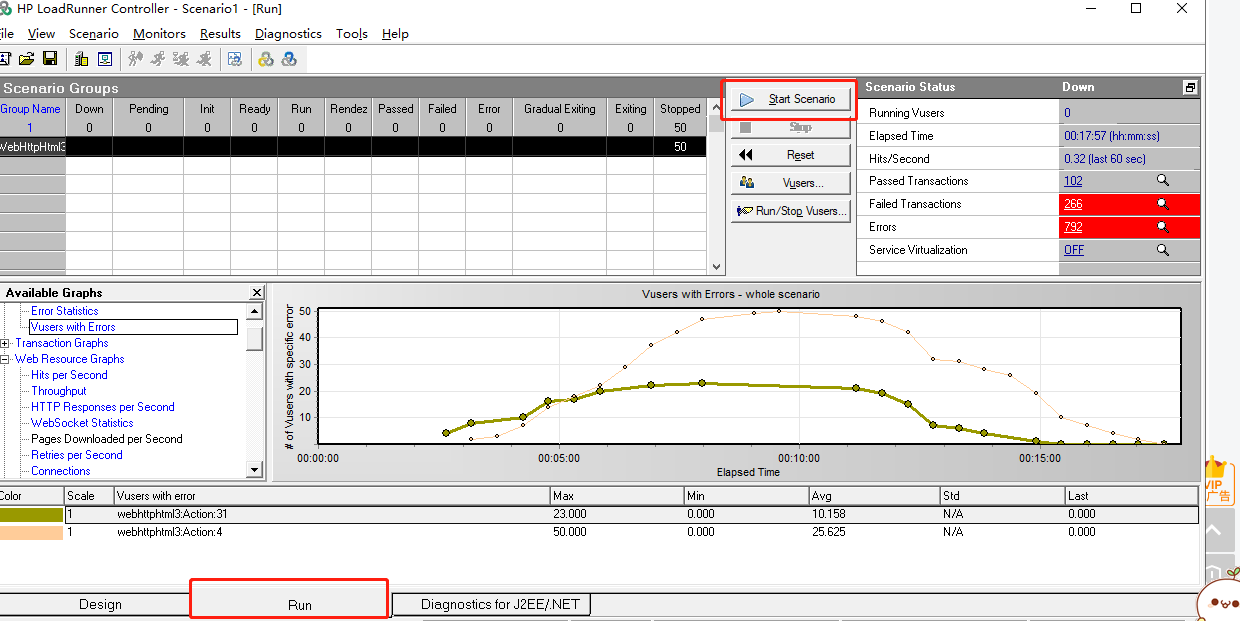Open magnifier for Service Virtualization
The height and width of the screenshot is (621, 1240).
coord(1163,250)
